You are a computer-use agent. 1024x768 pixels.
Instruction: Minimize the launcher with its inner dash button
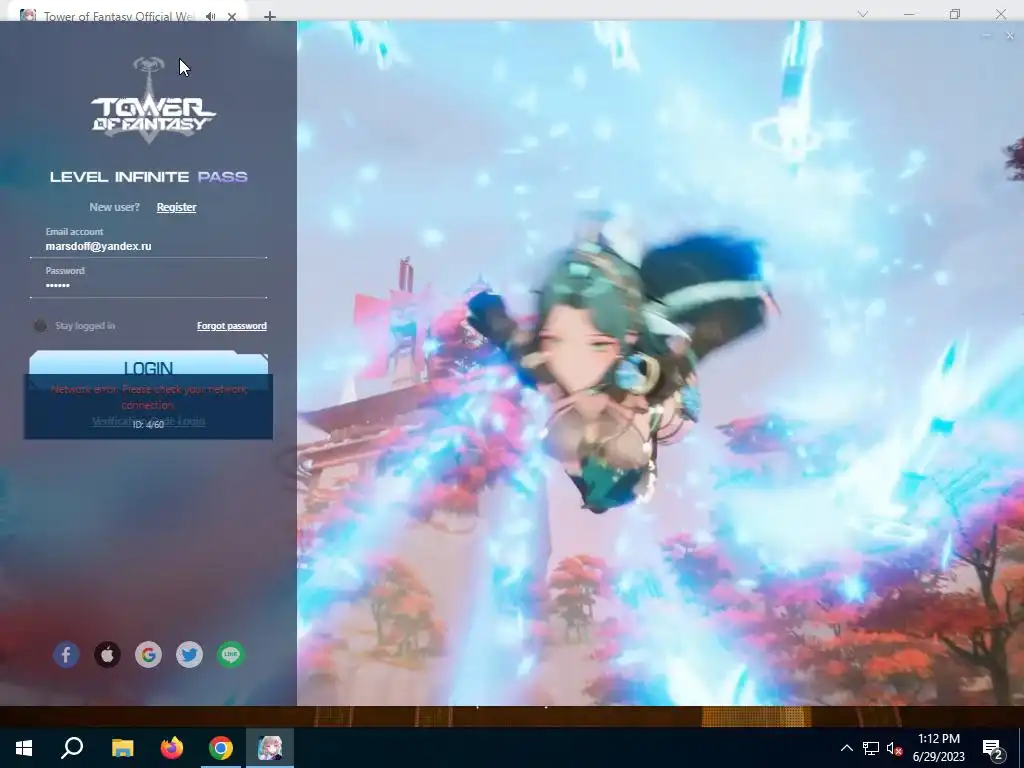[987, 36]
